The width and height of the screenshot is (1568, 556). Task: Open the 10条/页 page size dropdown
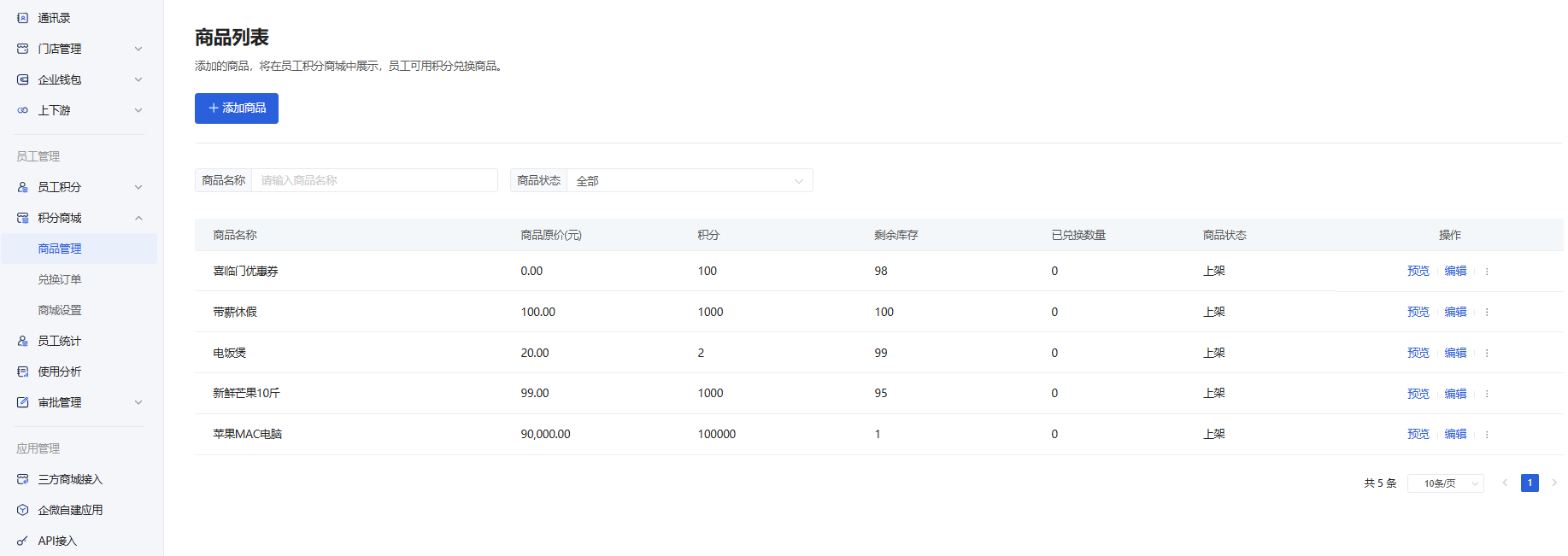tap(1446, 483)
